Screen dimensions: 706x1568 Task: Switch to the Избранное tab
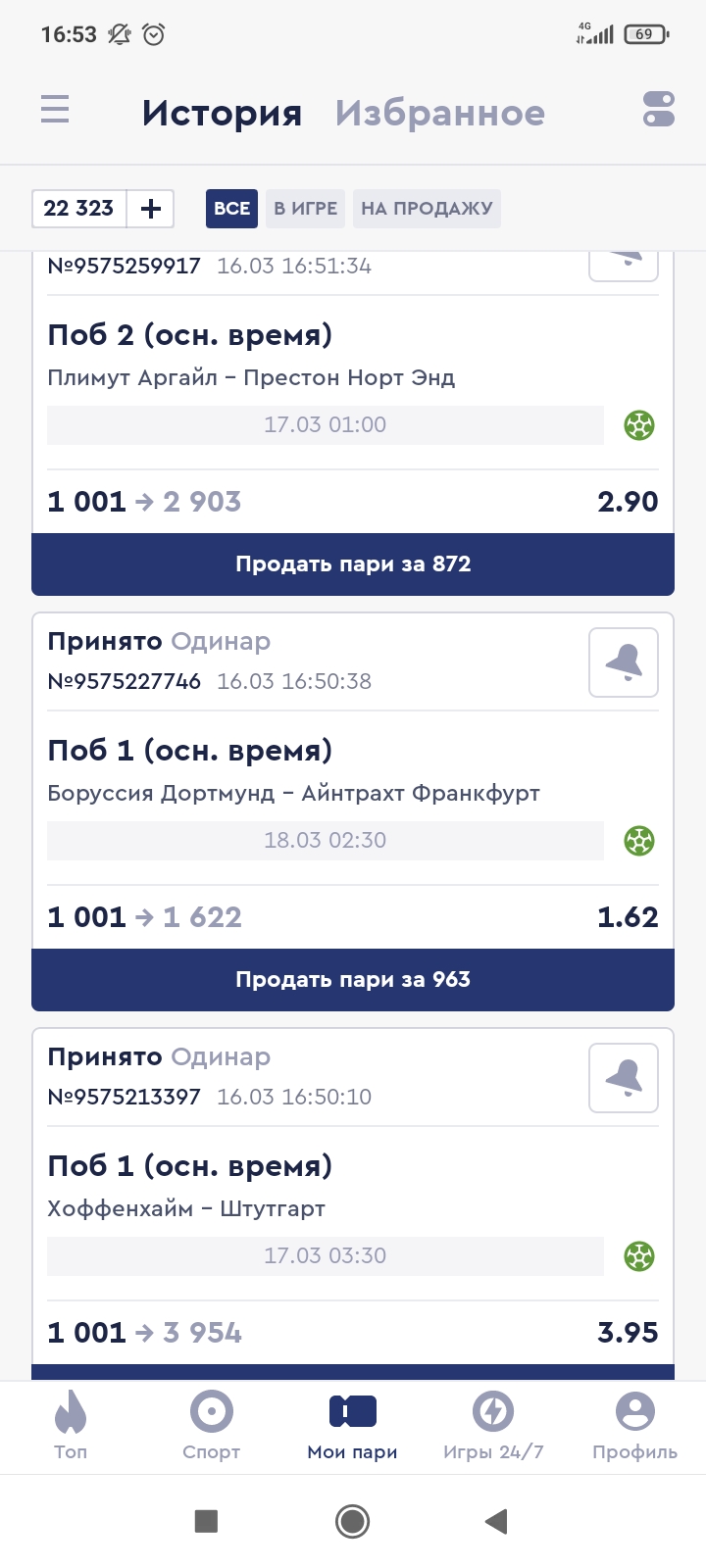coord(439,113)
